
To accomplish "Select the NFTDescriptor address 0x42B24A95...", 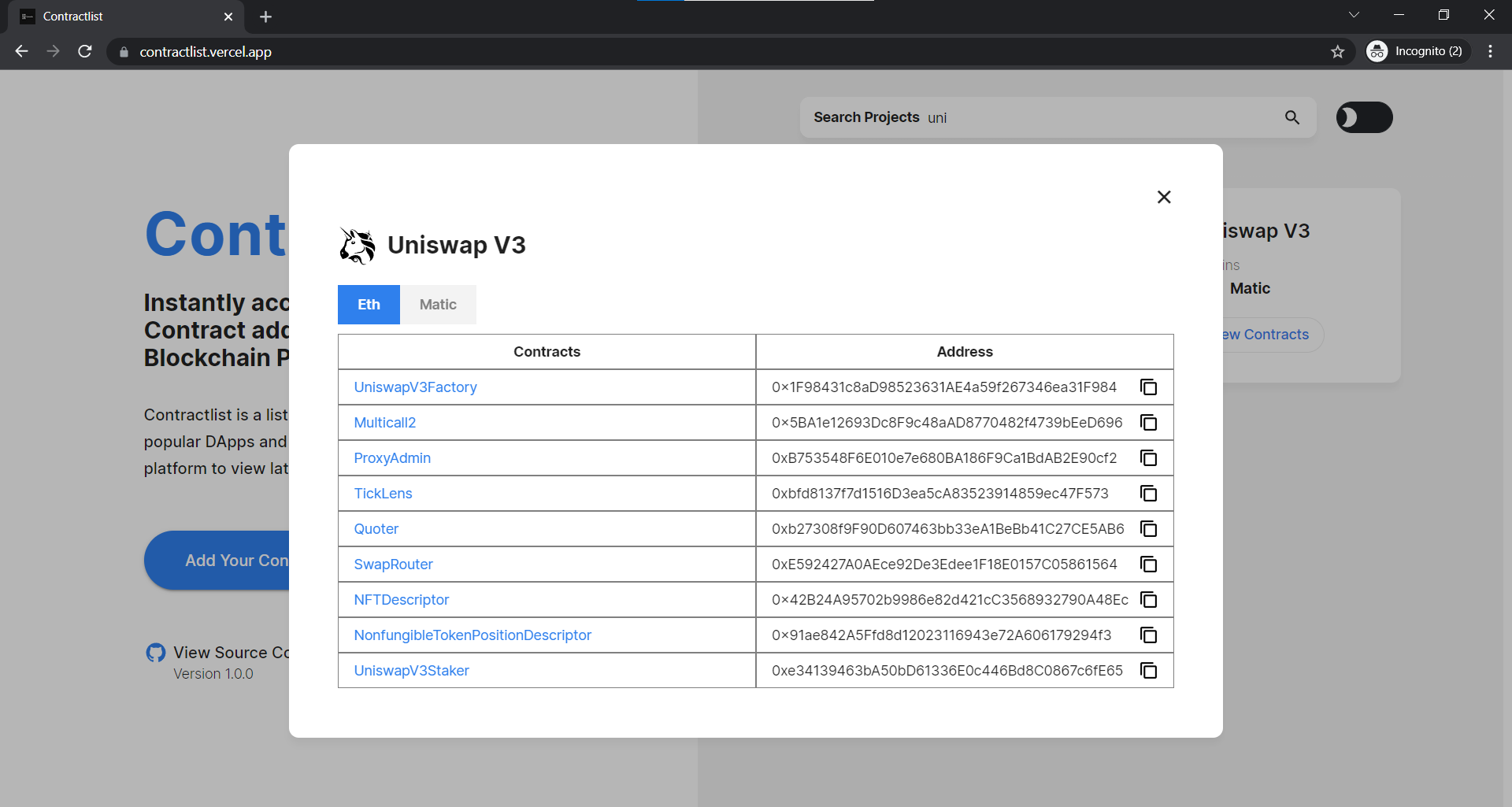I will pos(950,600).
